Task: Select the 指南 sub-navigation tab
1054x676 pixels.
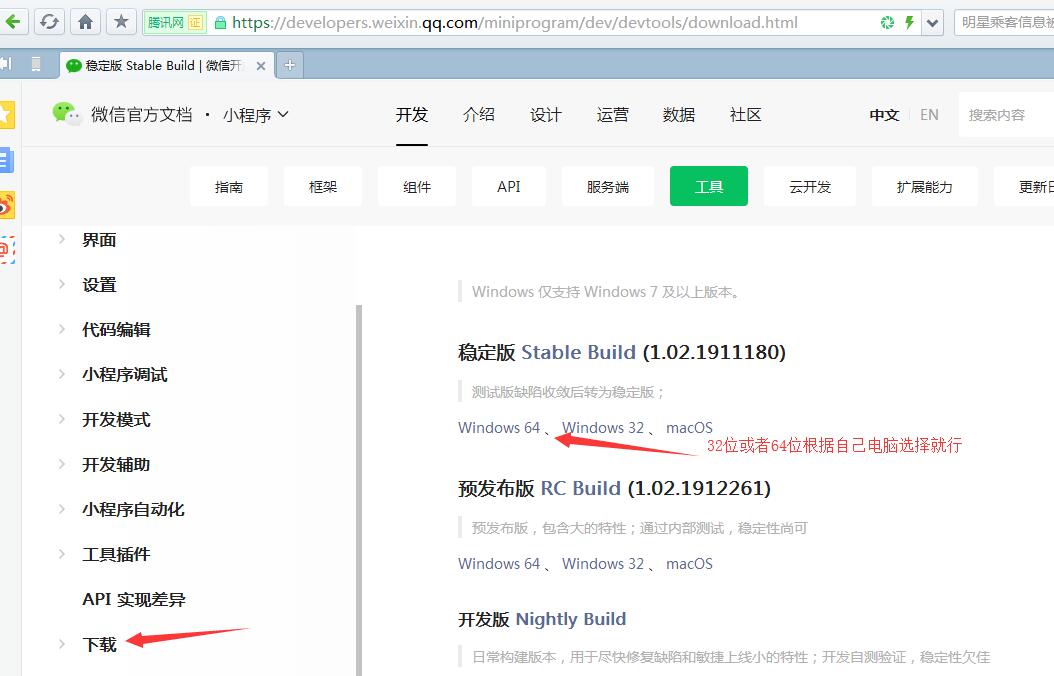Action: pos(229,186)
